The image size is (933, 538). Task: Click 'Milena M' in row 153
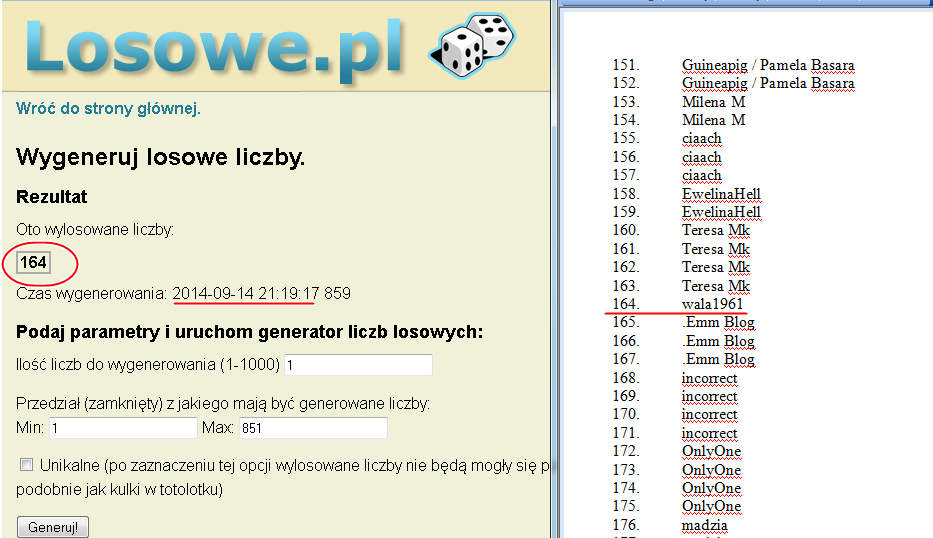coord(713,102)
